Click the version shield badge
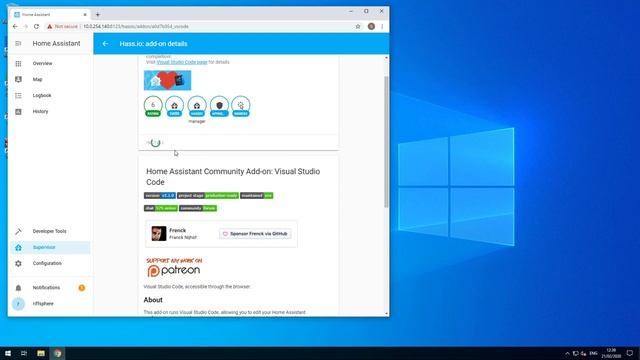The height and width of the screenshot is (360, 640). coord(160,196)
